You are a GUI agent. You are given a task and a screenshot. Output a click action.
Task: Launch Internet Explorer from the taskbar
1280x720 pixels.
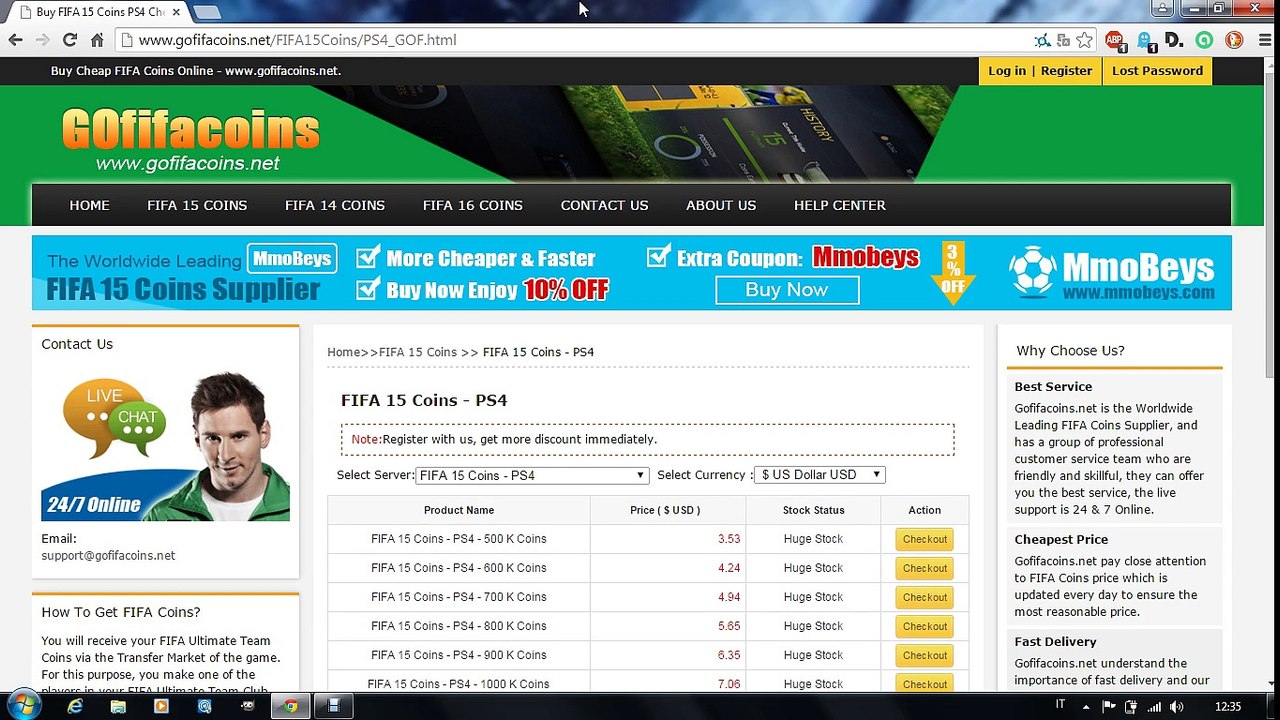coord(75,706)
